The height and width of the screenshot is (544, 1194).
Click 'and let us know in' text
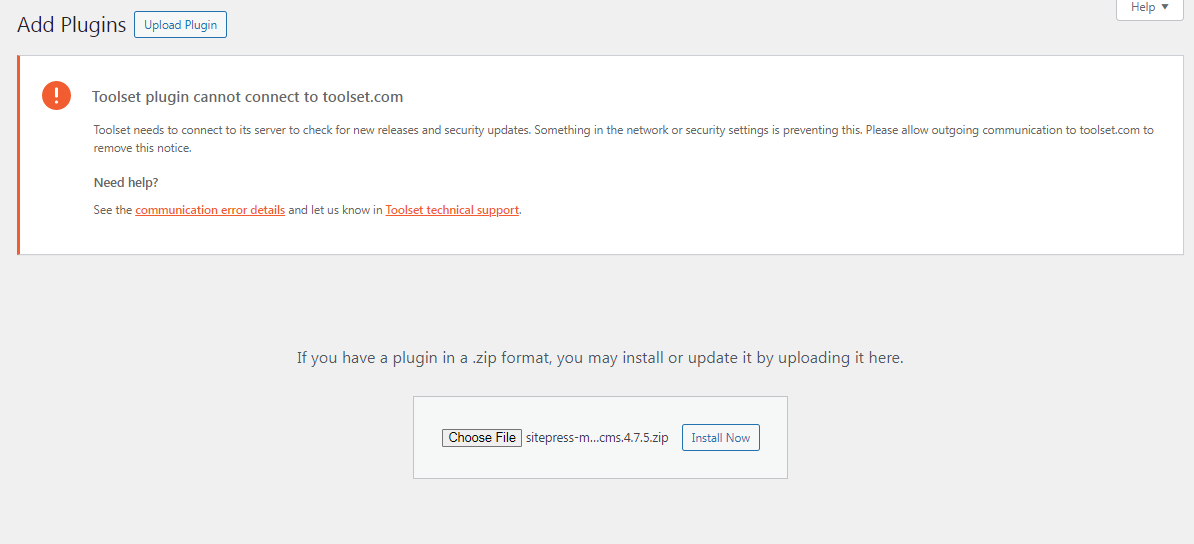point(335,210)
